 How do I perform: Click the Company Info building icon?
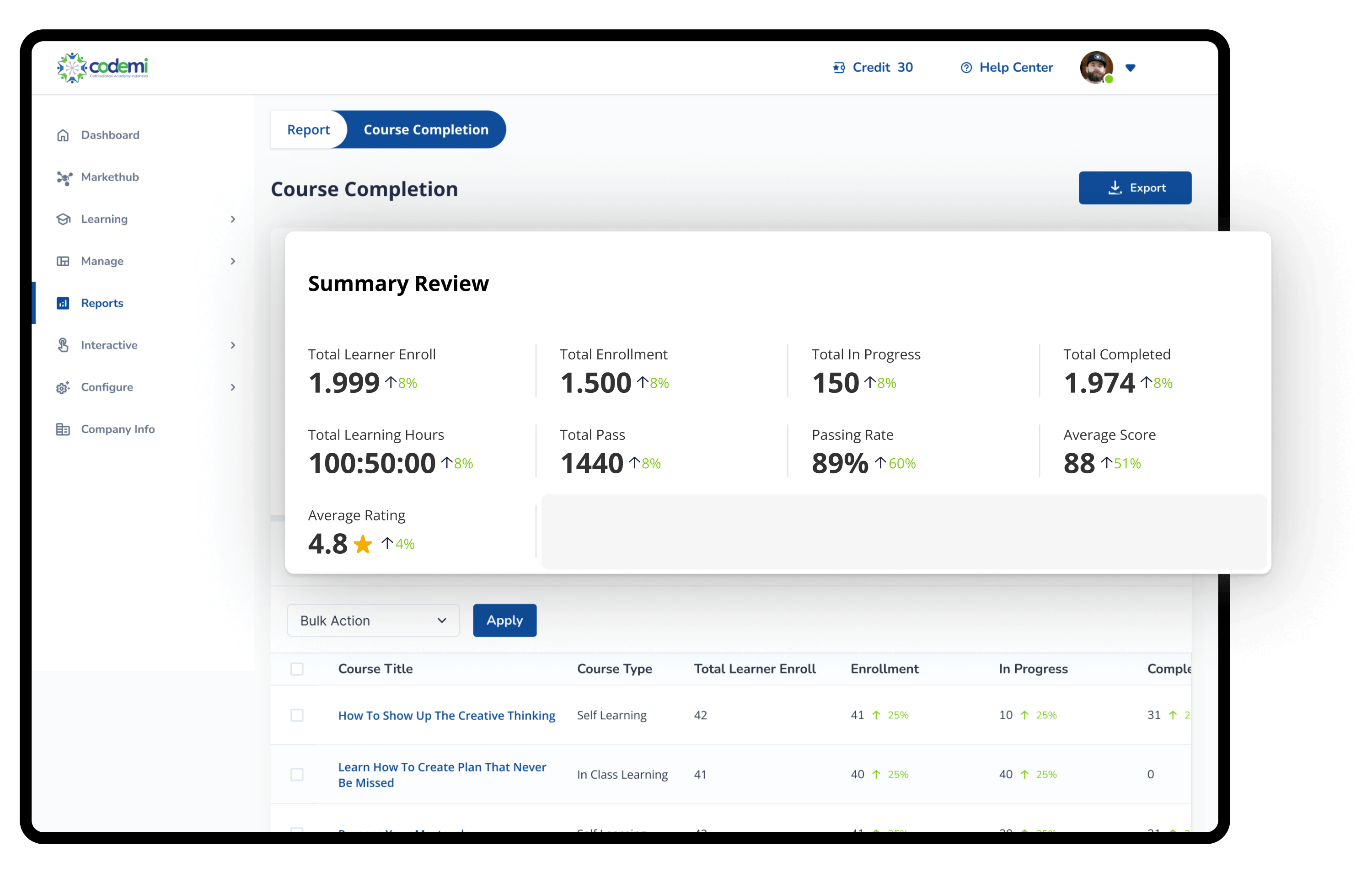pyautogui.click(x=63, y=429)
